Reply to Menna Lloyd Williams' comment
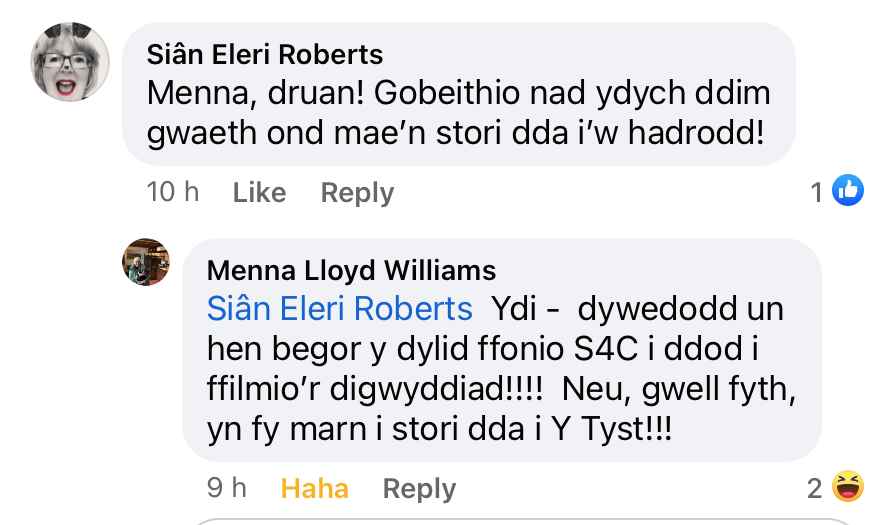The image size is (890, 525). click(x=419, y=489)
